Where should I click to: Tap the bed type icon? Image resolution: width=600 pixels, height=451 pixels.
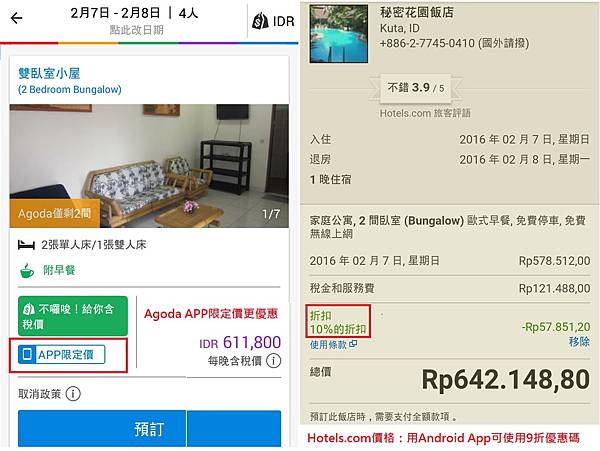coord(26,245)
